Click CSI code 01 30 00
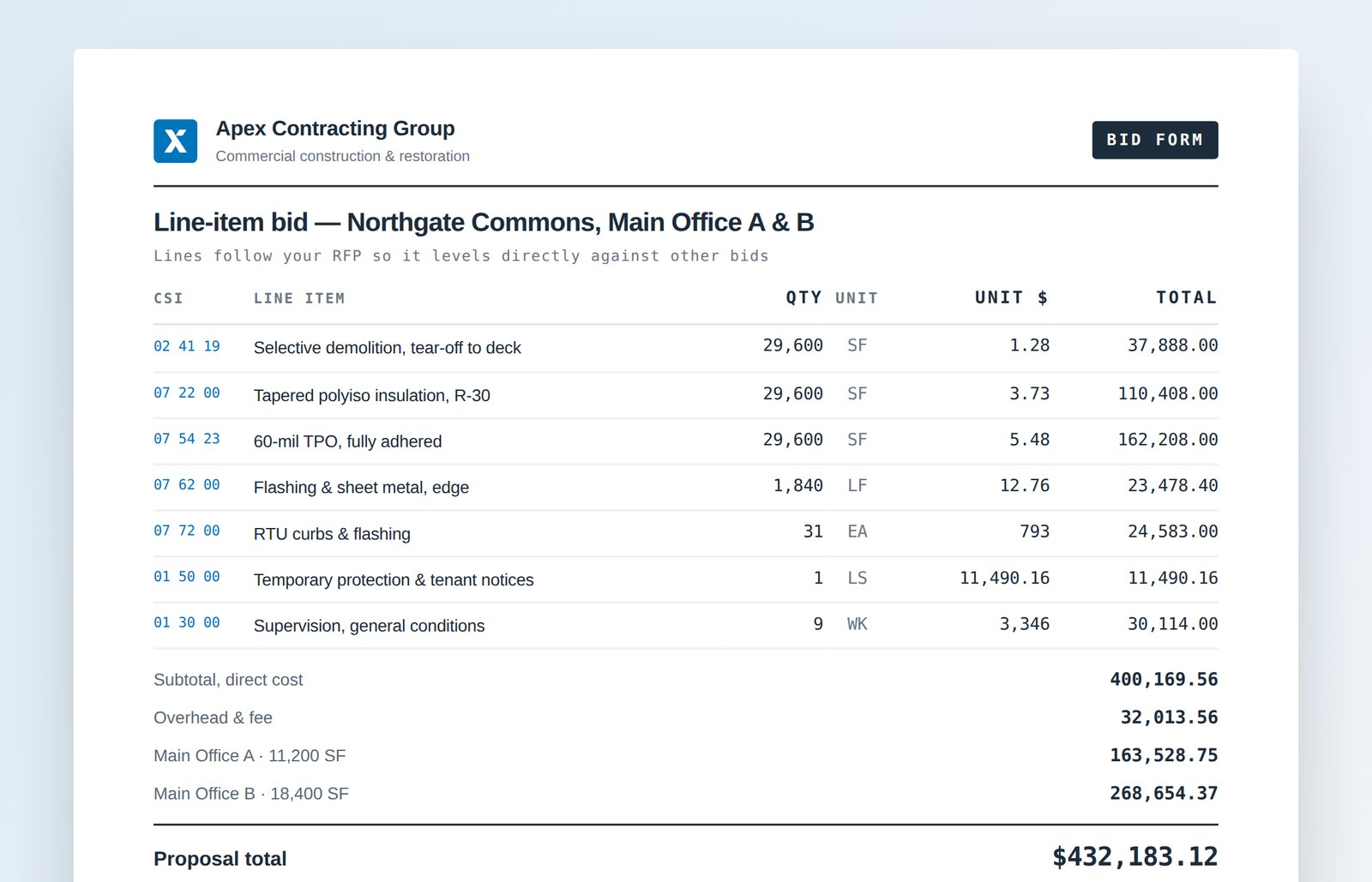 click(x=187, y=623)
